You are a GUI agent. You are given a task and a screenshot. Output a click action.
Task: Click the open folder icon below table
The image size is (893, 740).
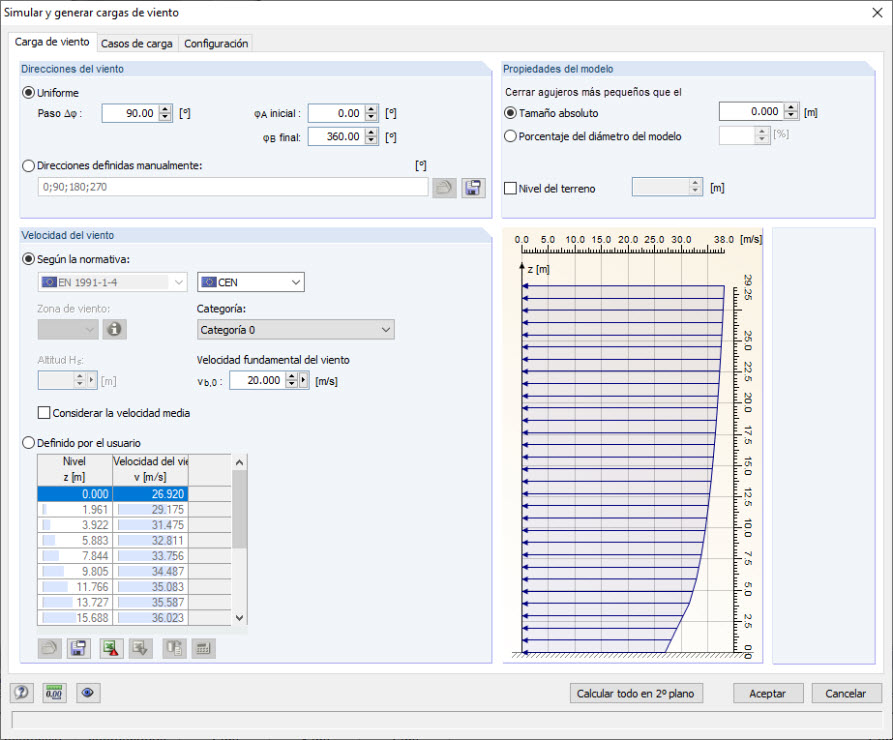(x=50, y=648)
